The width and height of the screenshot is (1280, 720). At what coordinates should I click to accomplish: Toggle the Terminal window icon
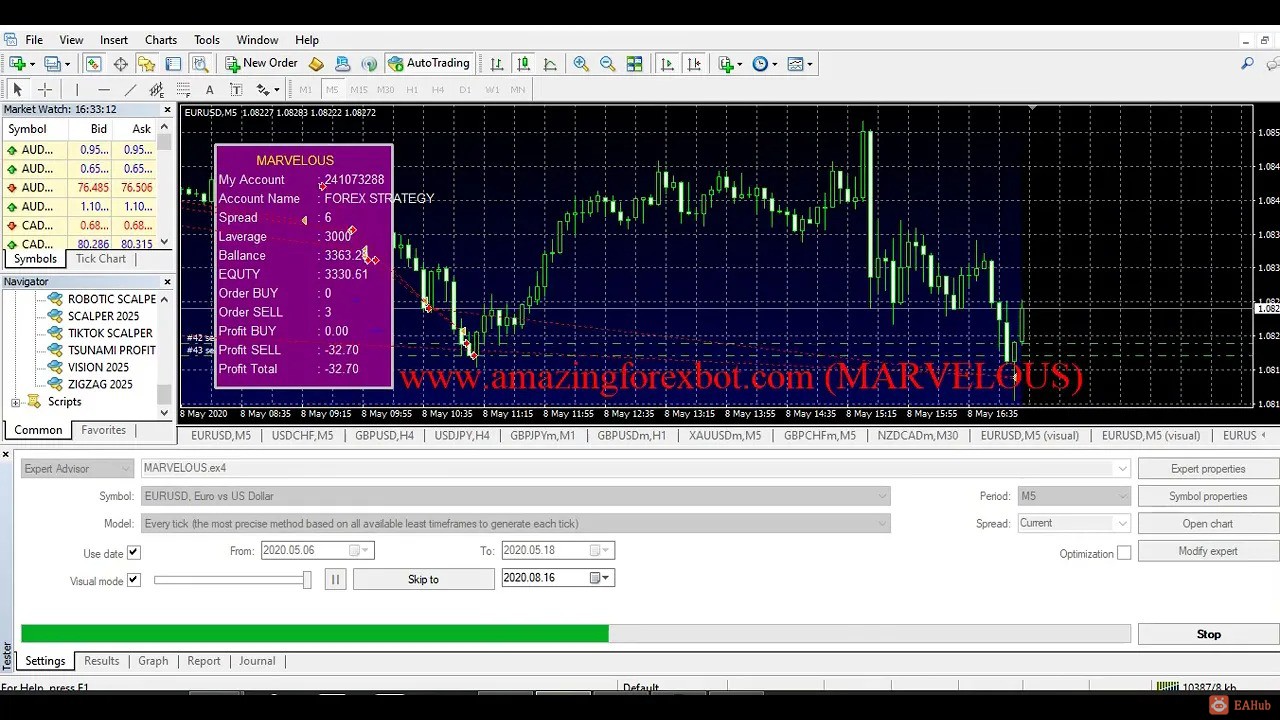(x=173, y=64)
